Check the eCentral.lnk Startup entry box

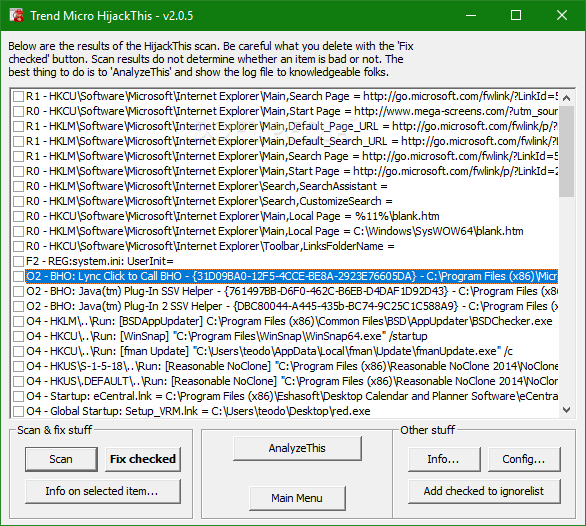click(18, 396)
